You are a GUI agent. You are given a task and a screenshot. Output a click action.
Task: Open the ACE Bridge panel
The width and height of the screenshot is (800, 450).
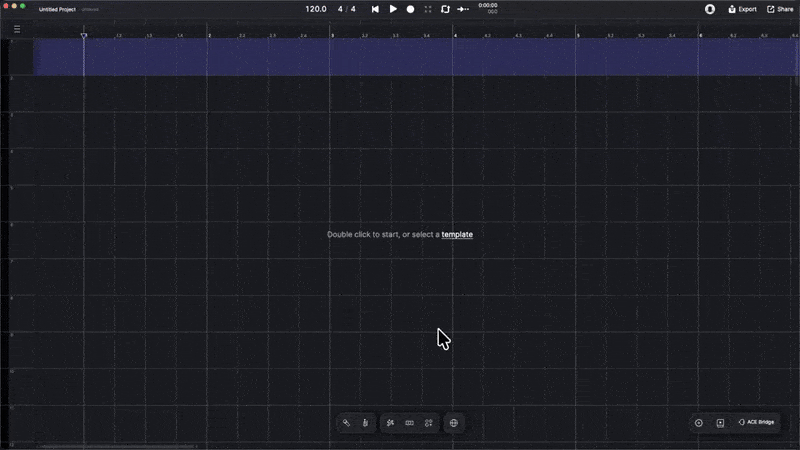[x=756, y=423]
